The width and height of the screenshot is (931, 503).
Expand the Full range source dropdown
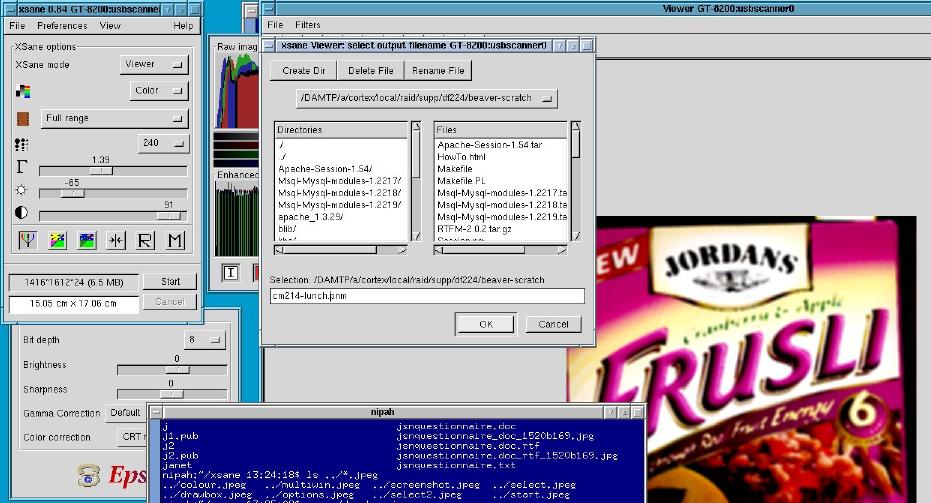114,118
